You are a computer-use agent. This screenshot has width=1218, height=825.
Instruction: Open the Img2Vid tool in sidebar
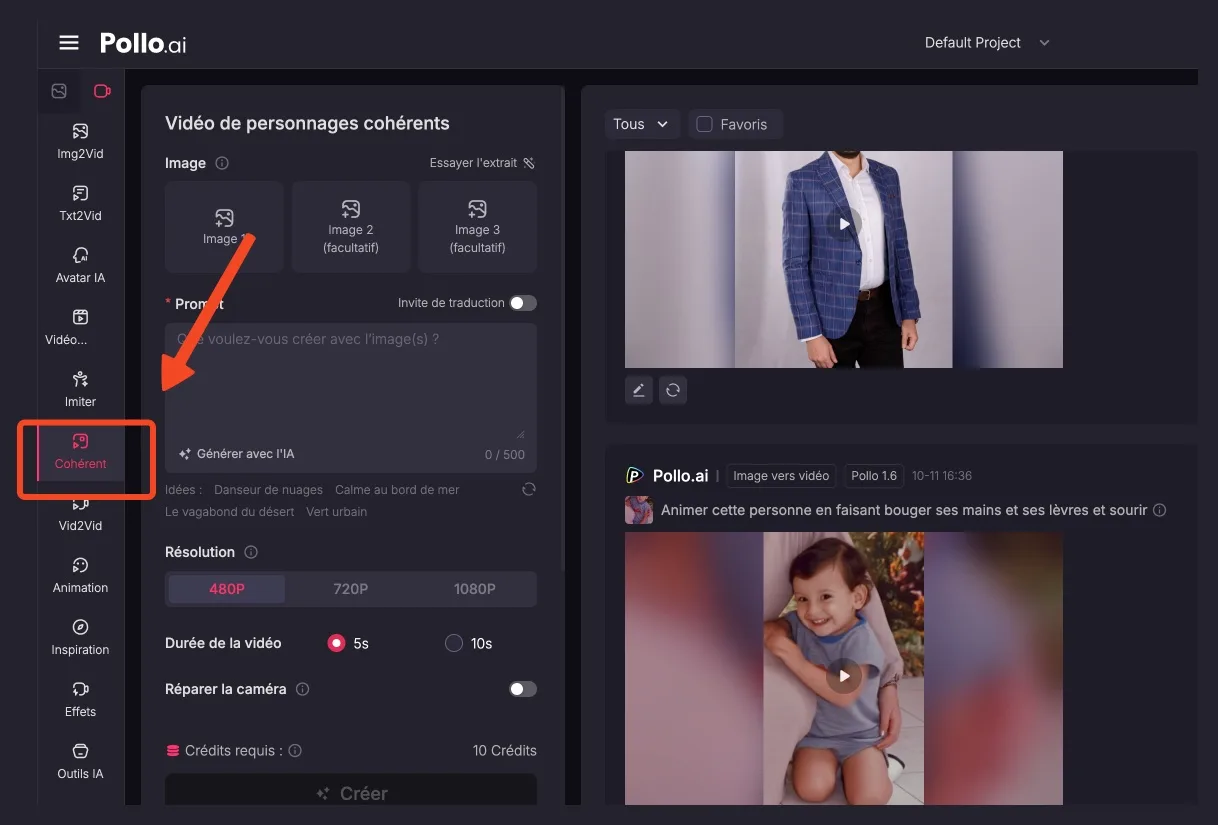coord(80,141)
